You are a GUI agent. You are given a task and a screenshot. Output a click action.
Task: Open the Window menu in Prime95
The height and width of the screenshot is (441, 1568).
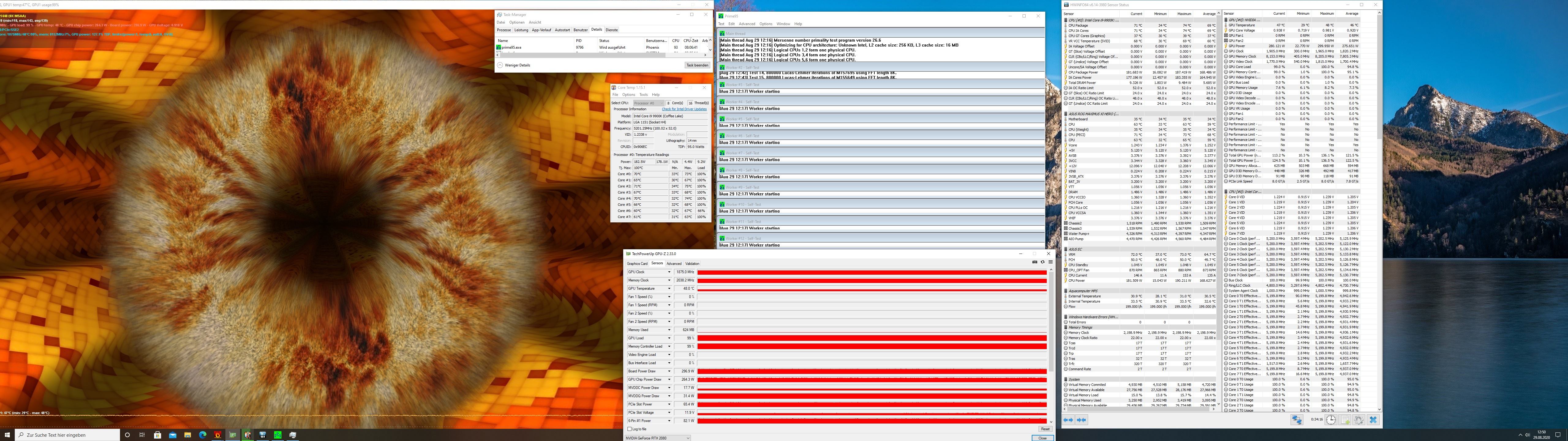pyautogui.click(x=783, y=24)
